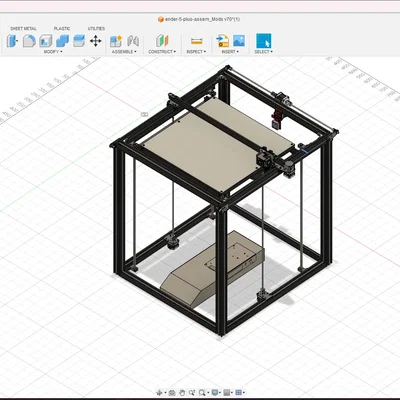
Task: Switch to the SHEET METAL tab
Action: [x=23, y=29]
